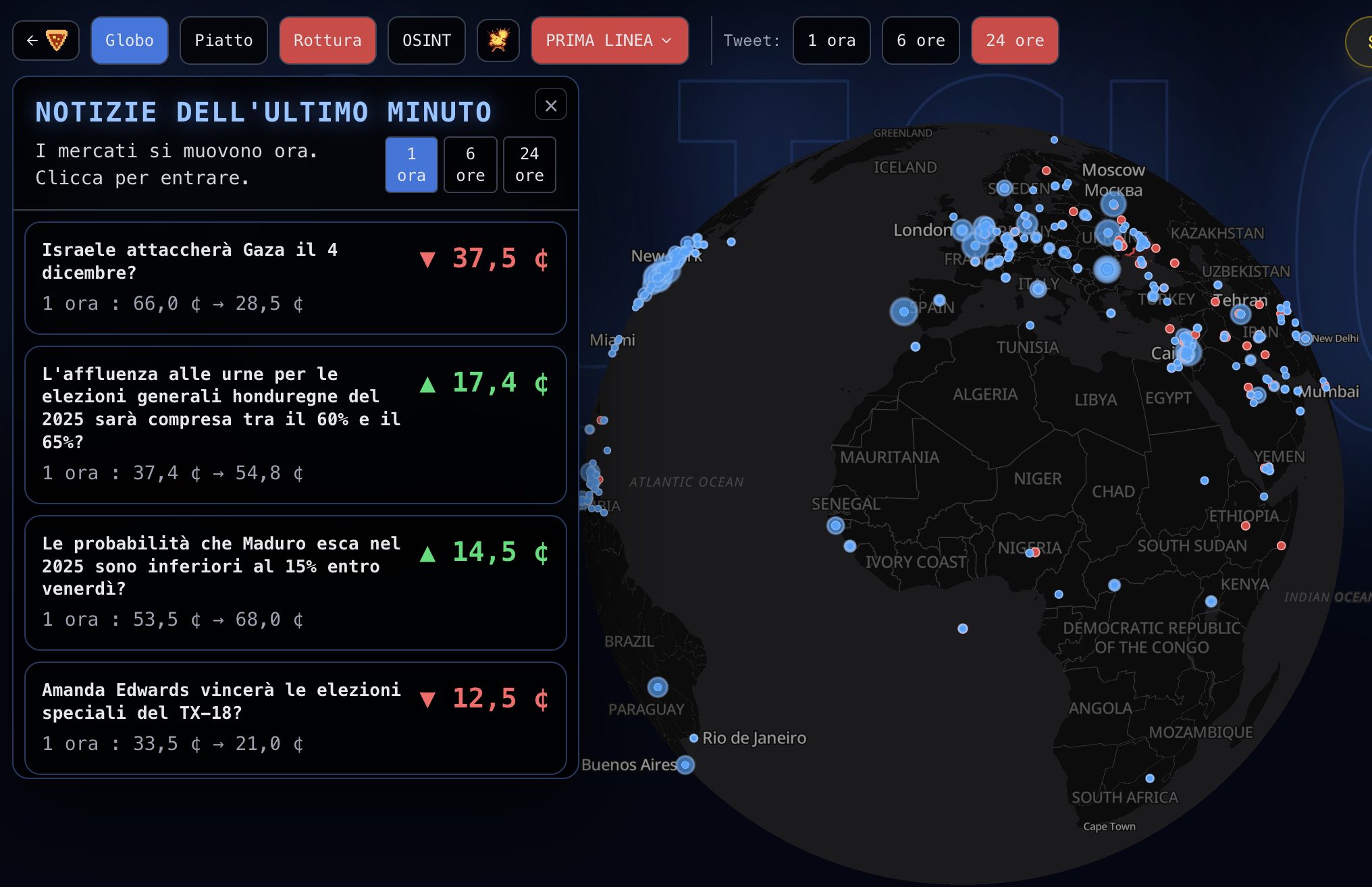Click the back arrow pizza logo button
The width and height of the screenshot is (1372, 887).
click(46, 41)
